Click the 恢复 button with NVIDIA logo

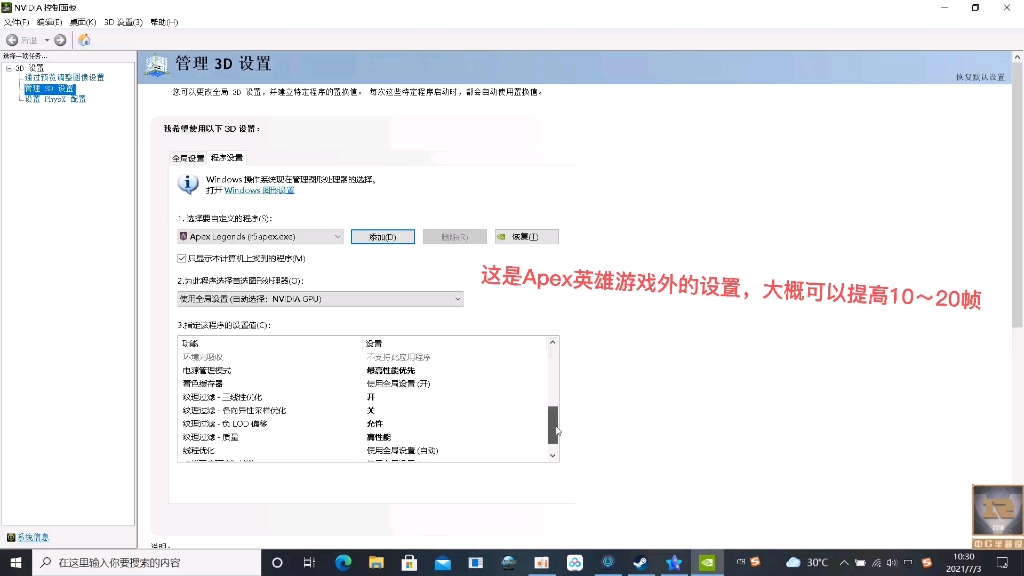click(527, 236)
